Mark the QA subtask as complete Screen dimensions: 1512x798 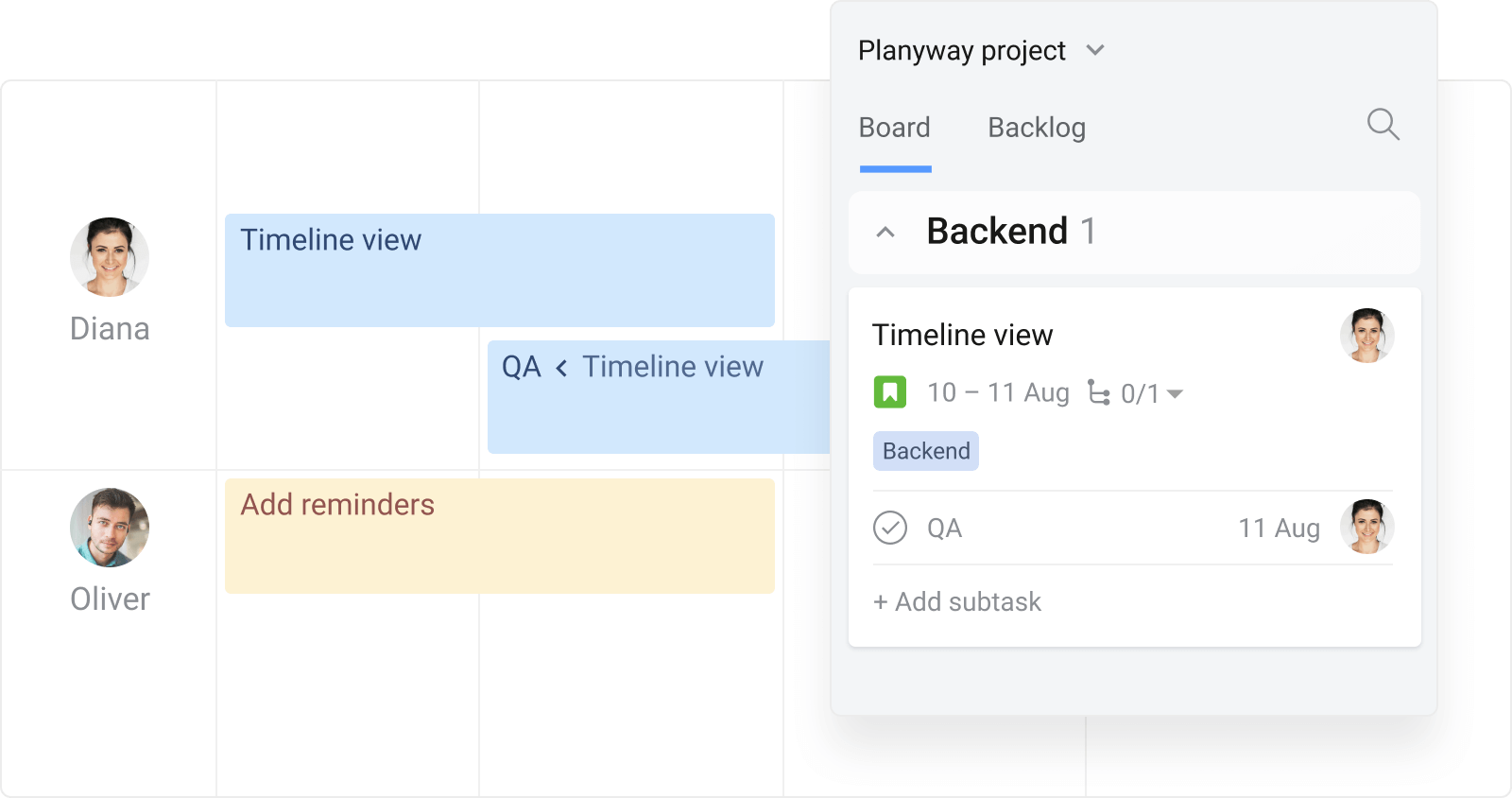tap(889, 528)
